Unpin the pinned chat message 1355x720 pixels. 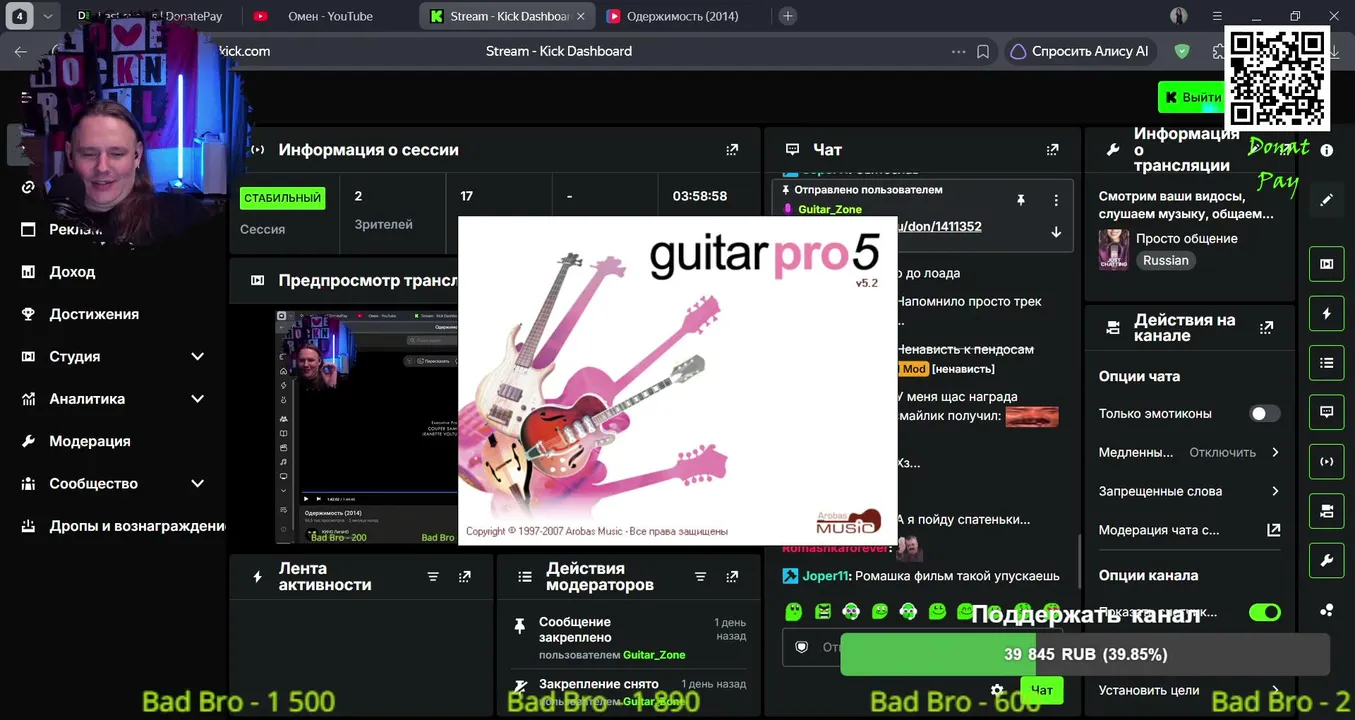pyautogui.click(x=1020, y=200)
